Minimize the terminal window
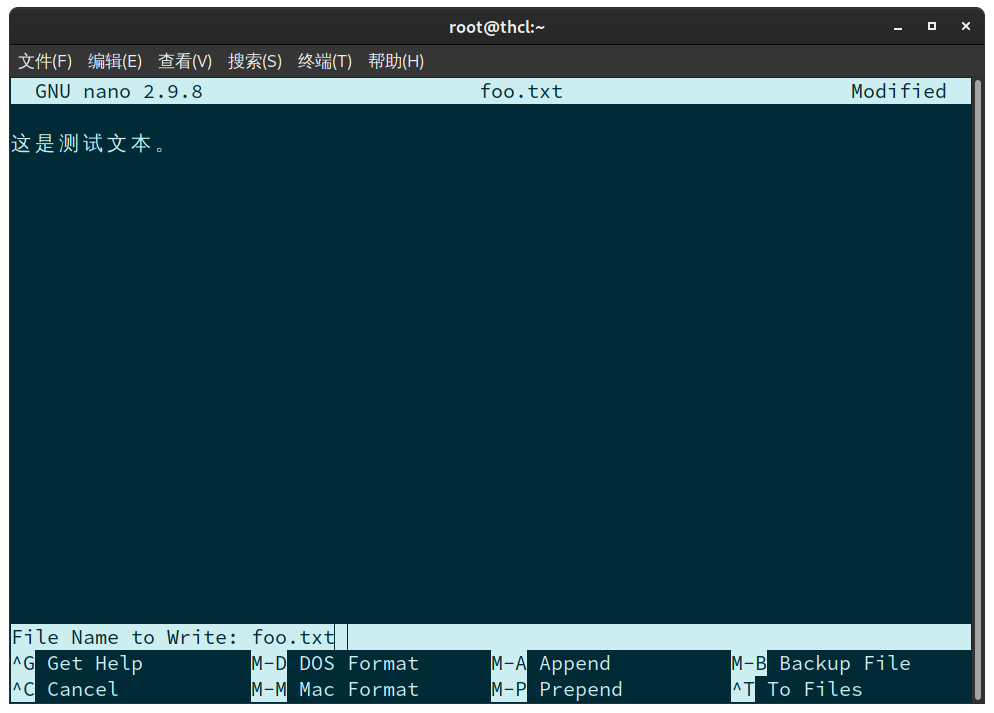This screenshot has width=994, height=713. point(897,27)
